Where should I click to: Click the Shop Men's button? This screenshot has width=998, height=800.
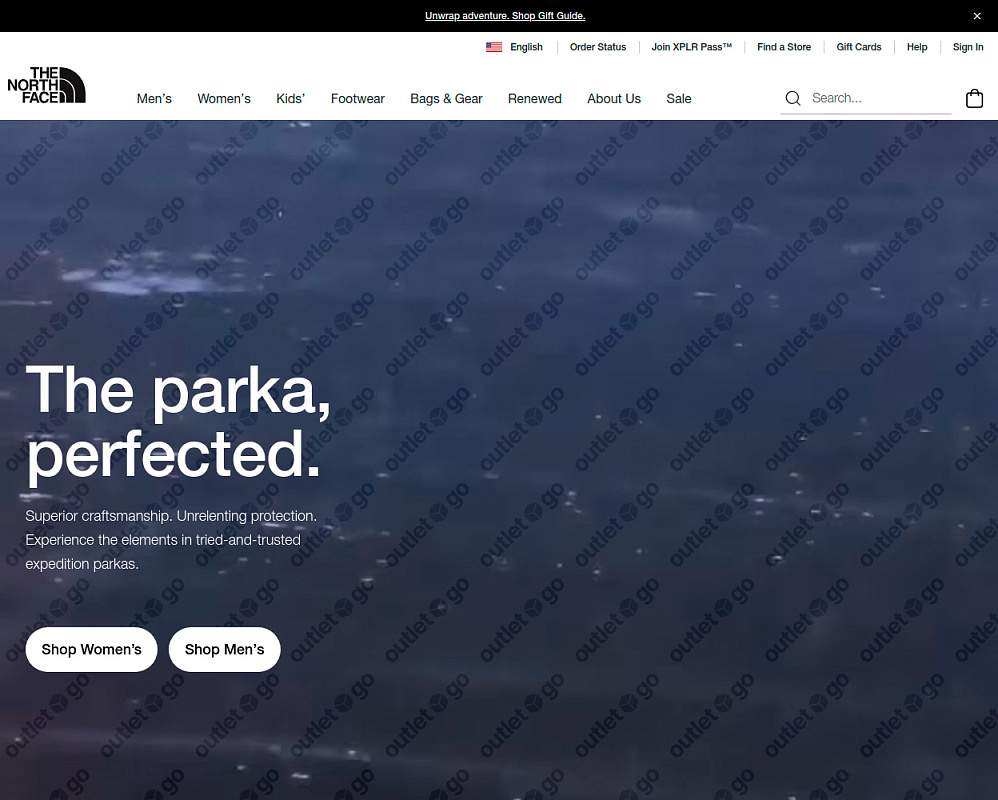point(225,649)
